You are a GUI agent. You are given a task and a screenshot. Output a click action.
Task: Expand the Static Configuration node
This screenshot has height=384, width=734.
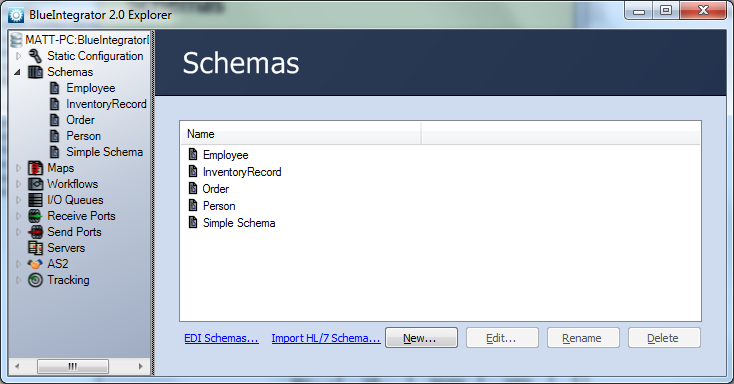point(18,56)
